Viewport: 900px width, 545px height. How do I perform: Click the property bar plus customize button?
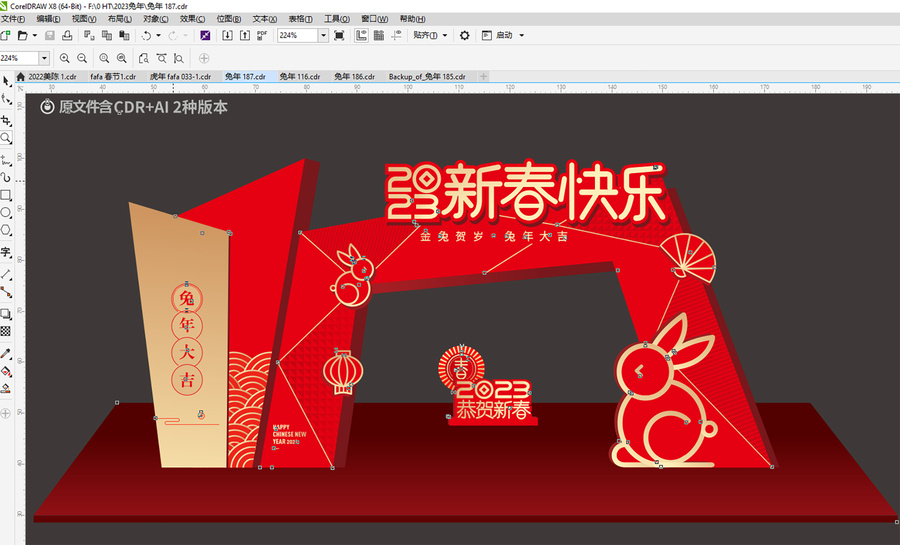pyautogui.click(x=204, y=58)
